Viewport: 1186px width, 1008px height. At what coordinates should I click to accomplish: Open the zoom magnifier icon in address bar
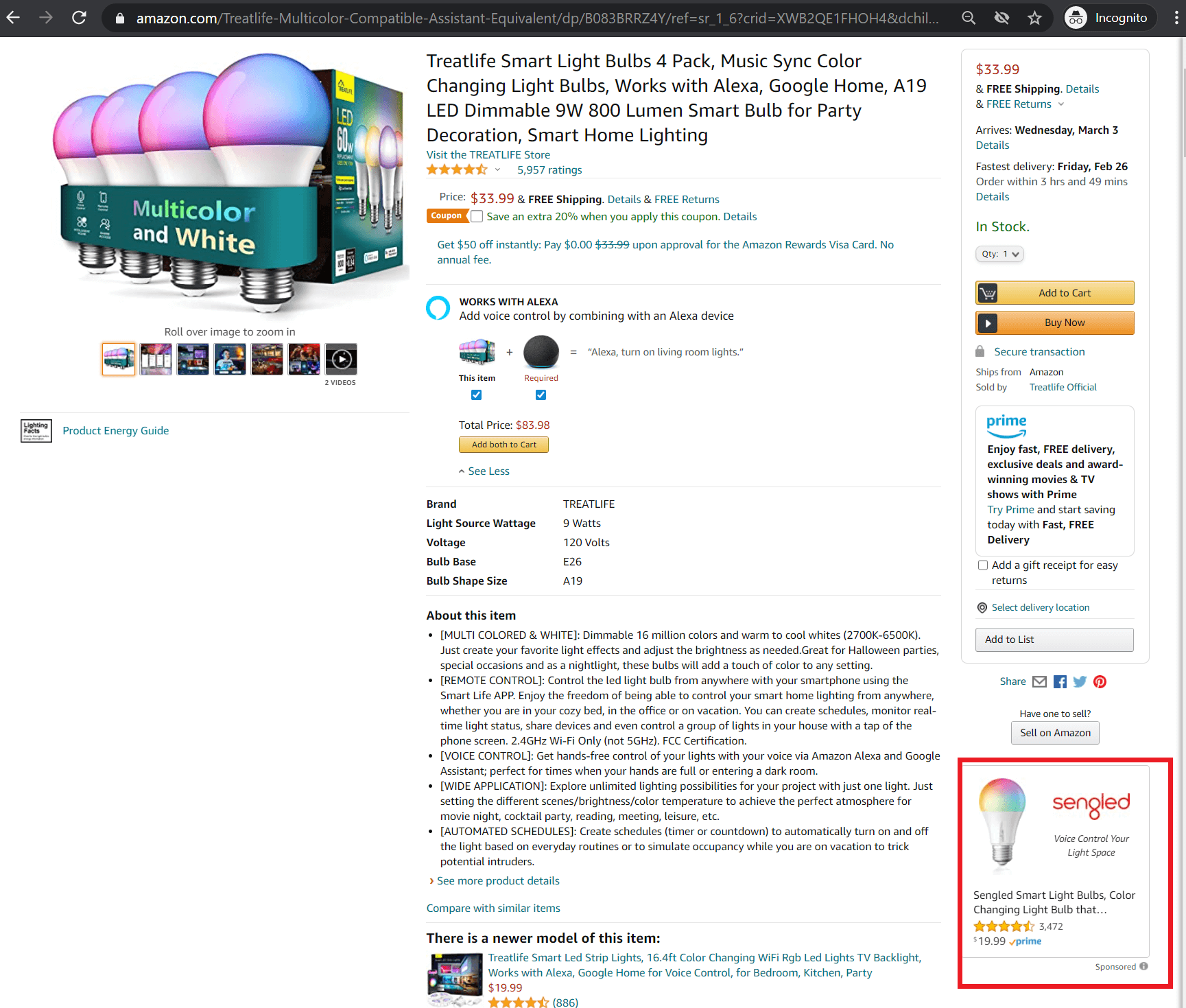(969, 18)
